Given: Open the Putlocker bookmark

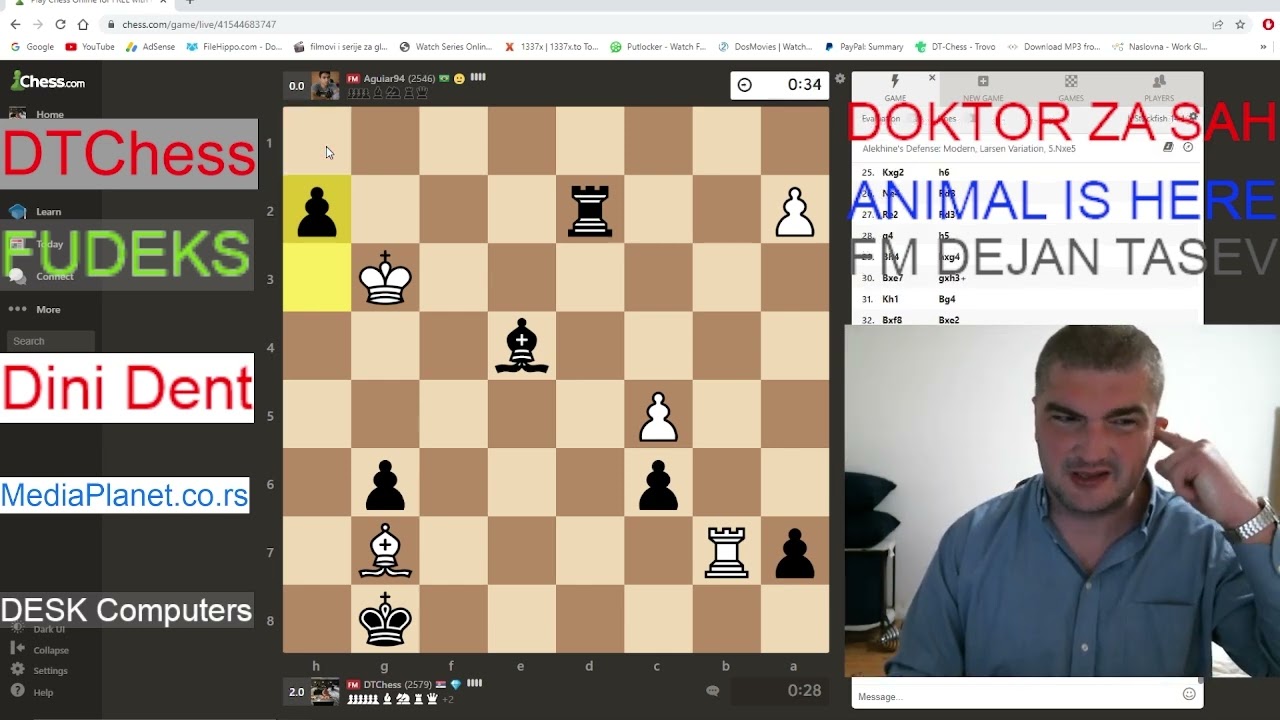Looking at the screenshot, I should 658,47.
